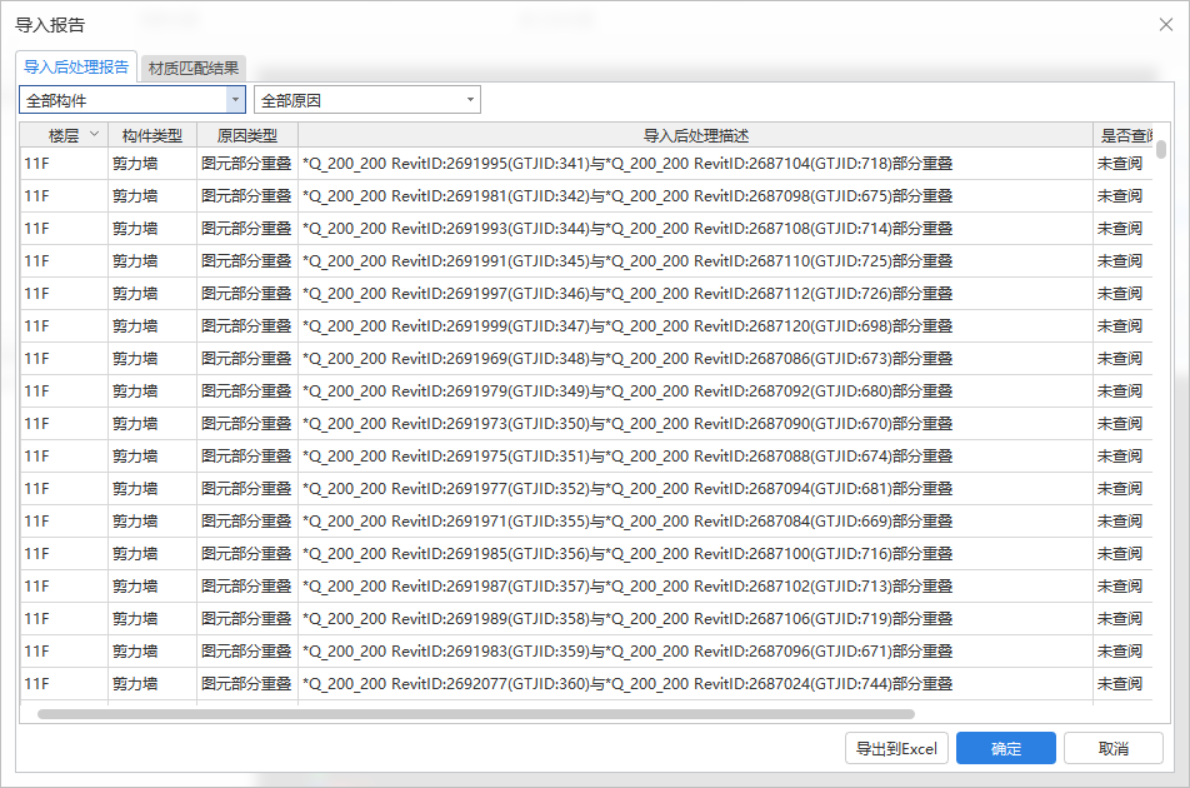Click 未查阅 in the GTJID:347 row

1119,326
